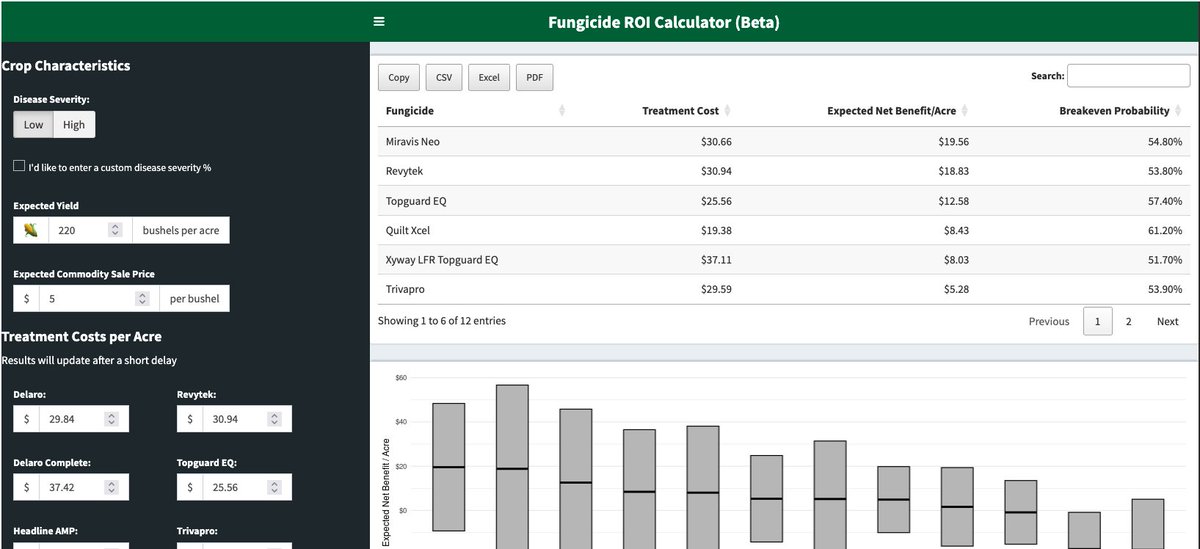Click the Quilt Xcel table row
Viewport: 1200px width, 549px height.
click(x=784, y=230)
